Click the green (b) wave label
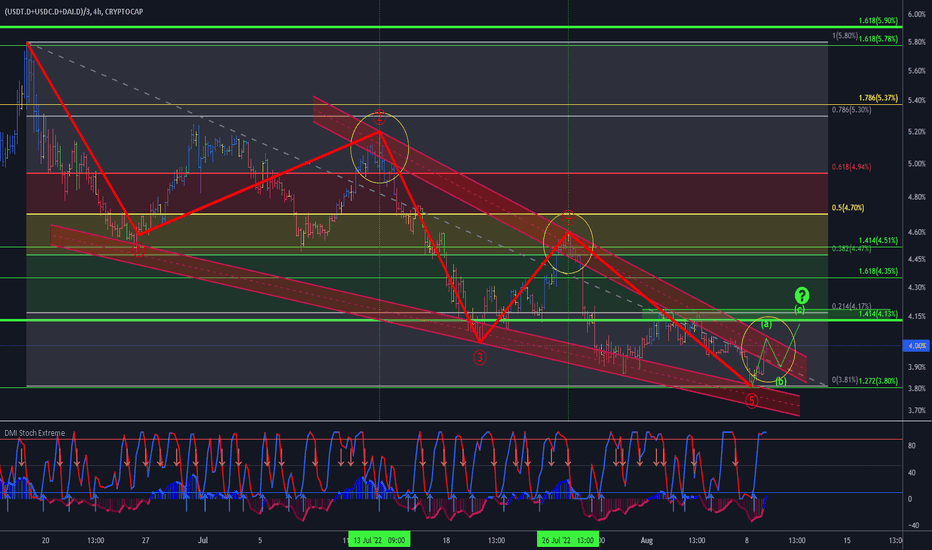 (780, 382)
